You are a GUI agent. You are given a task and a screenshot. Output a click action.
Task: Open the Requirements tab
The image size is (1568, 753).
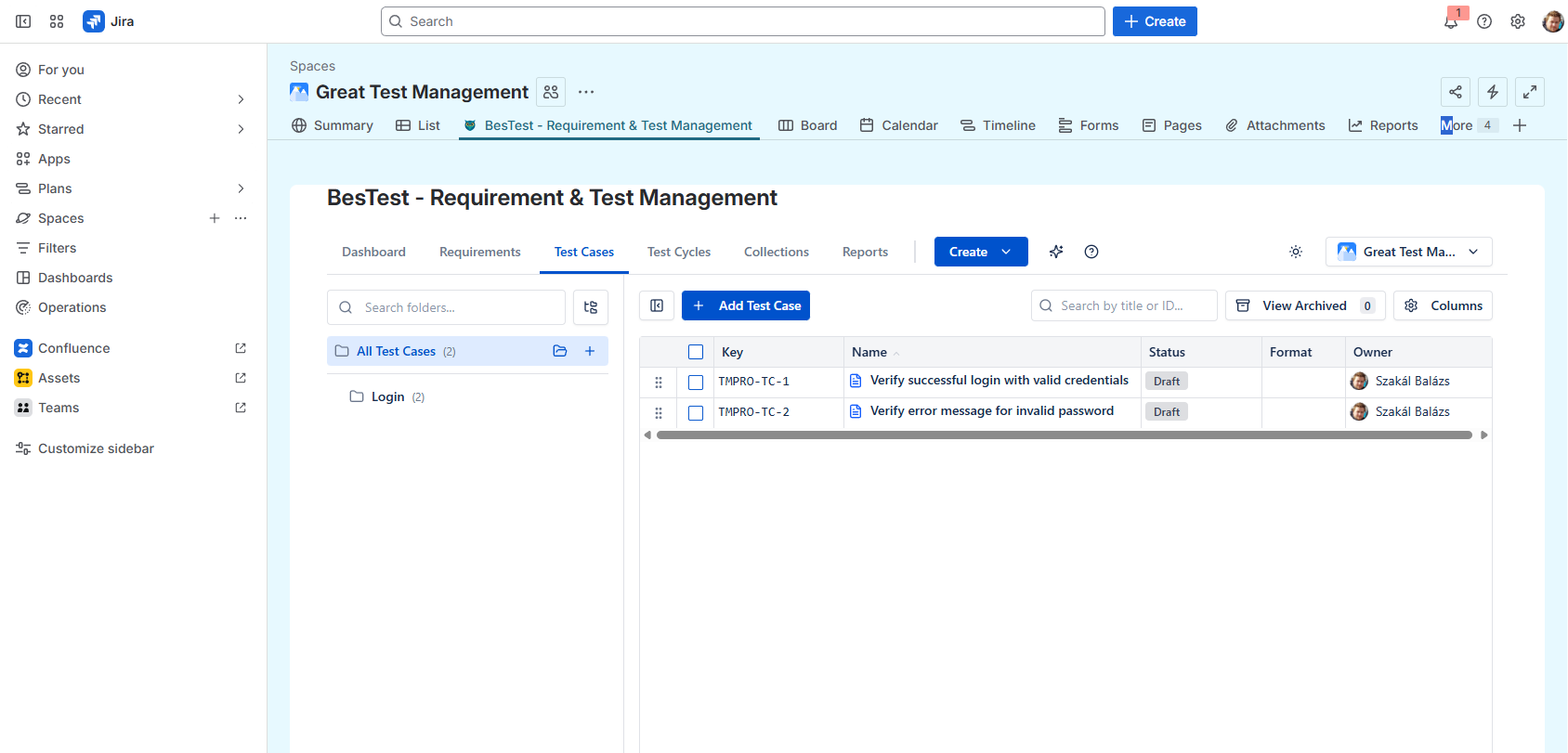pos(479,252)
